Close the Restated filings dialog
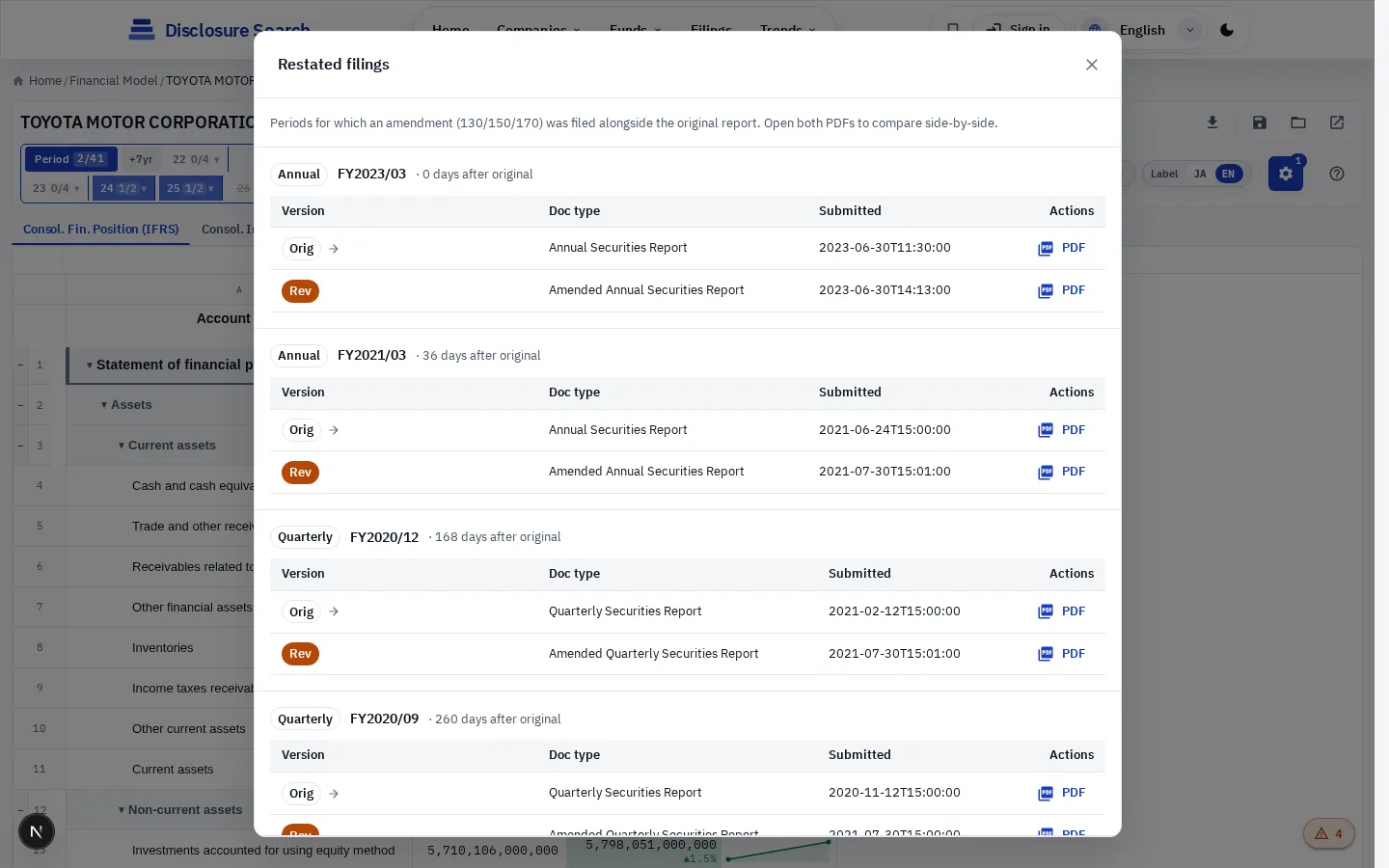The height and width of the screenshot is (868, 1389). 1092,65
